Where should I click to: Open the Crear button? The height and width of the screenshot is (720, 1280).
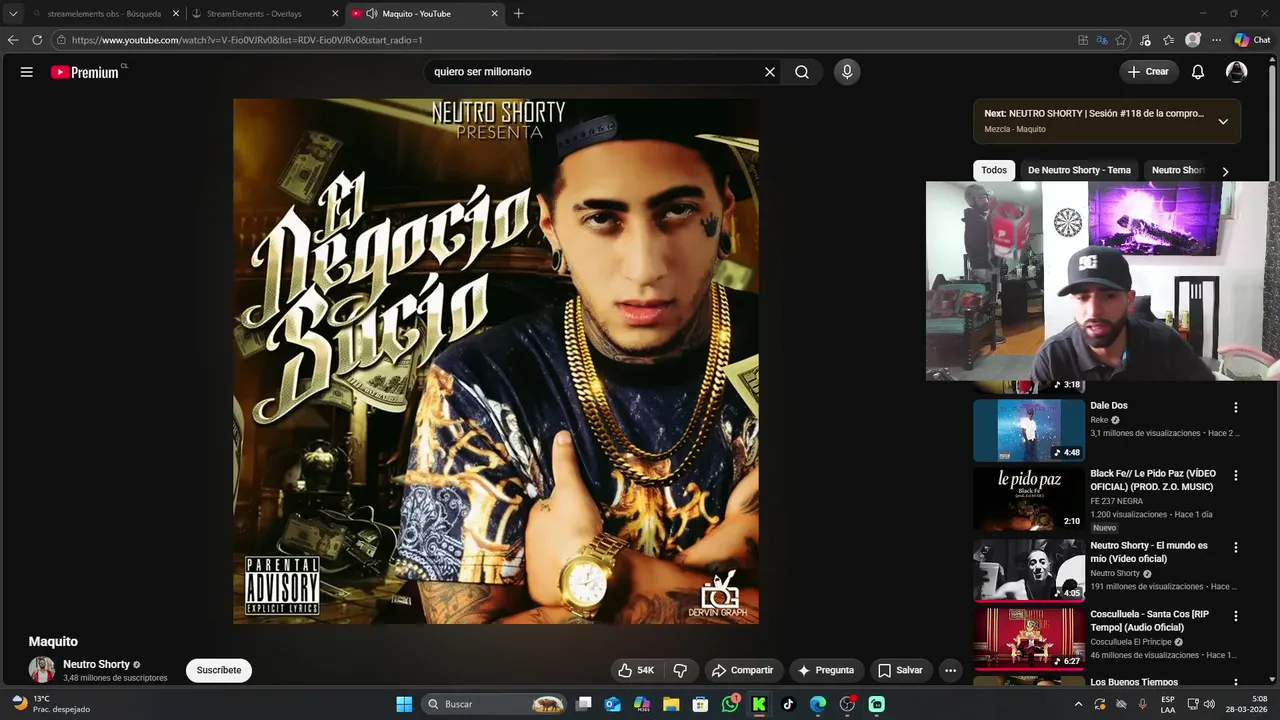[1148, 72]
